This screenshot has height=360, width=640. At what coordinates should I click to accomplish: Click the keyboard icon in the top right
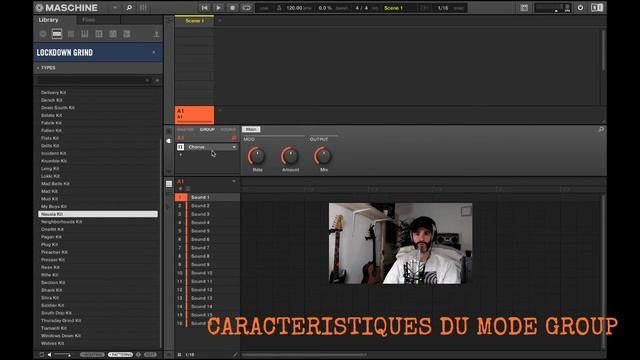[524, 8]
